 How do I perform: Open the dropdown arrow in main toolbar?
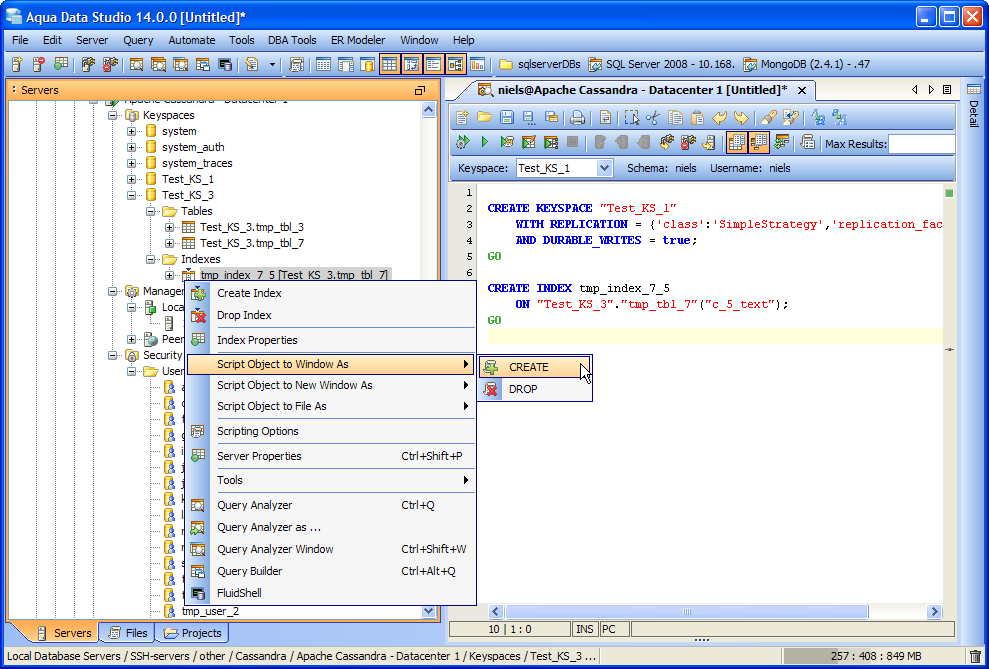tap(272, 64)
